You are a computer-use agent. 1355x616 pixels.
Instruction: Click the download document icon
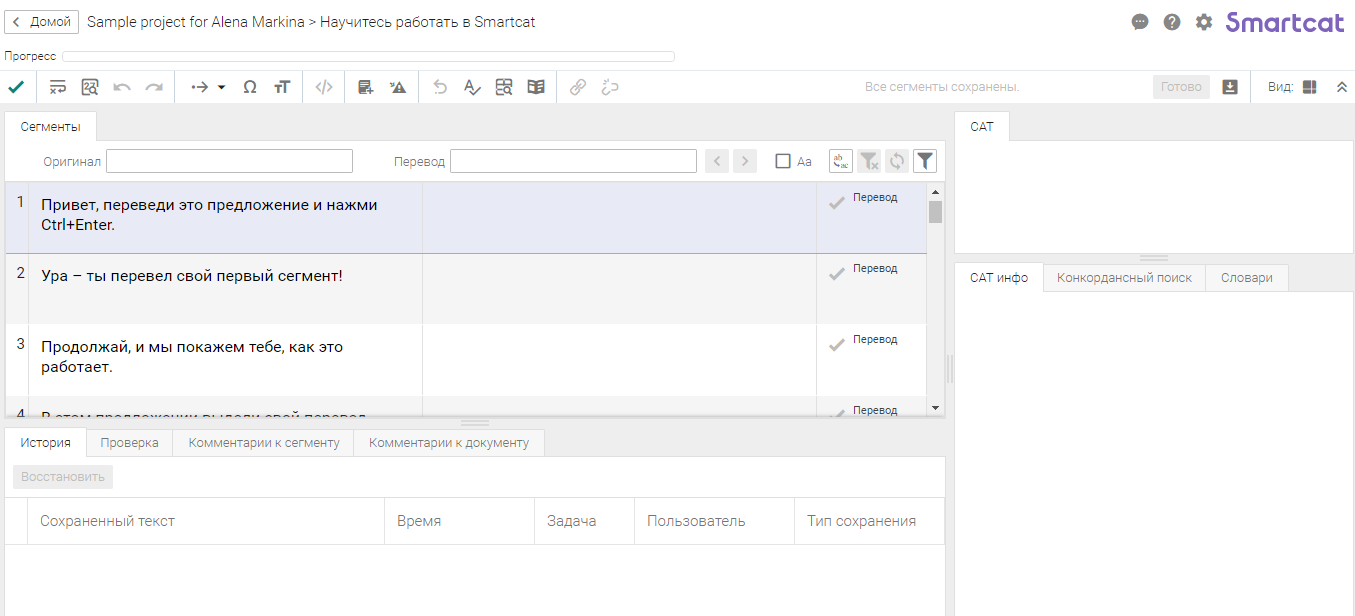[x=1230, y=87]
